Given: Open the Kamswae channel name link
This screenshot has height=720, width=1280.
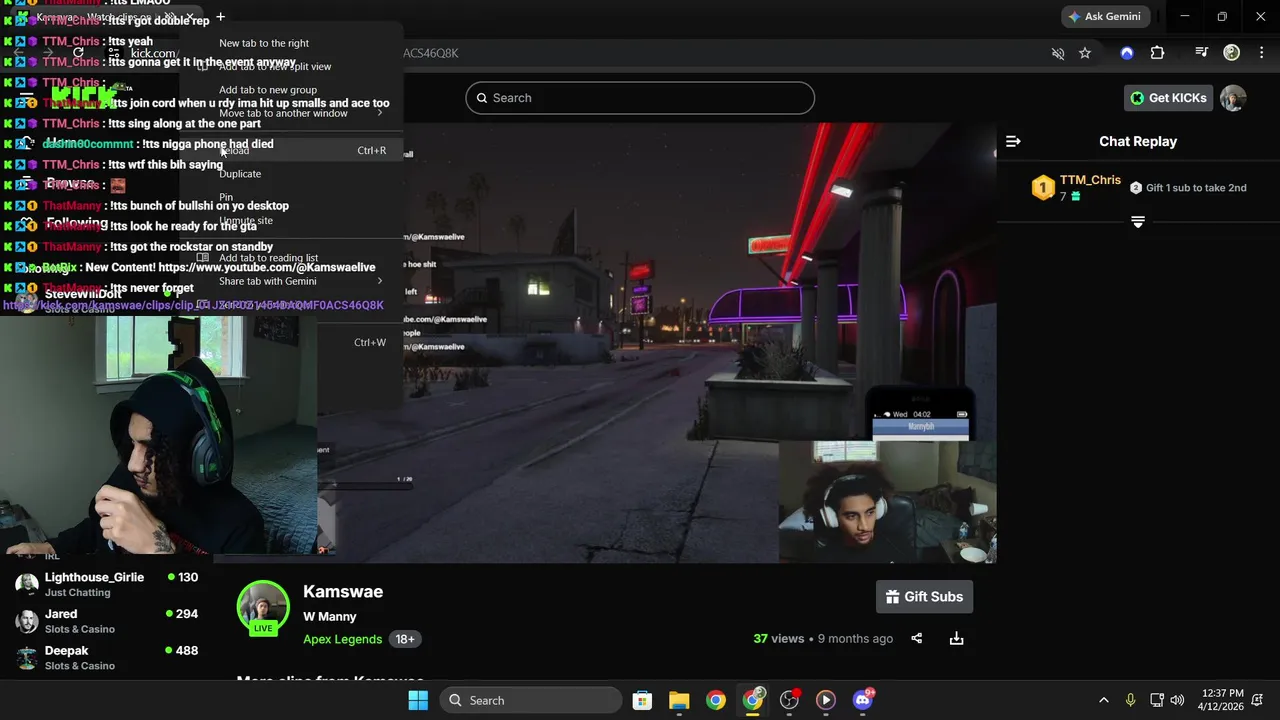Looking at the screenshot, I should [x=343, y=592].
